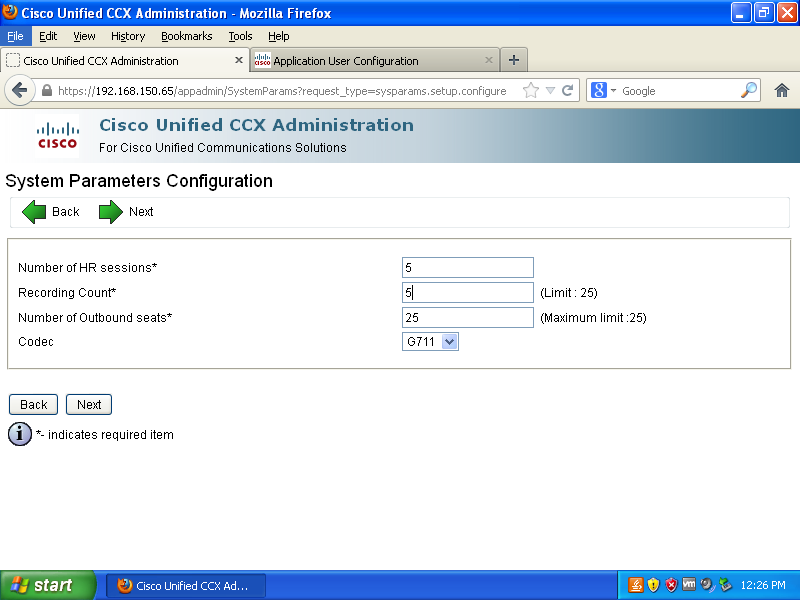The height and width of the screenshot is (600, 800).
Task: Open a new tab with plus button
Action: click(x=514, y=60)
